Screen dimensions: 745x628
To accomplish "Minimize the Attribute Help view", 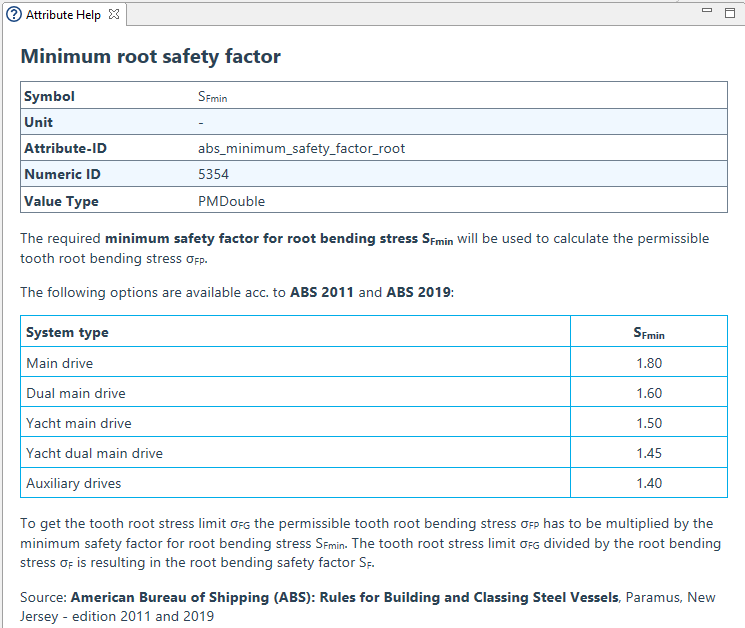I will point(707,12).
